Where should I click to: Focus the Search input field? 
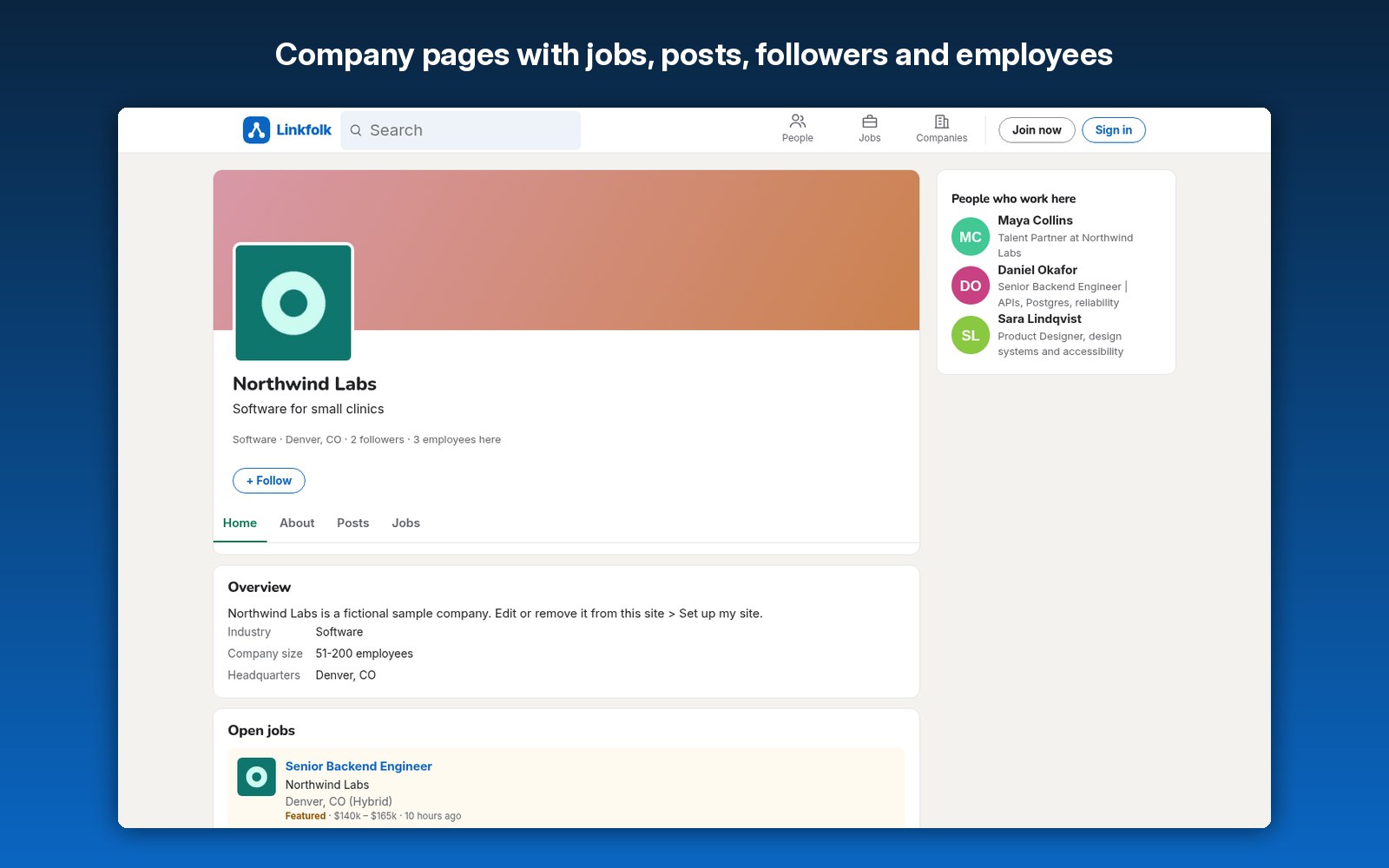point(460,130)
